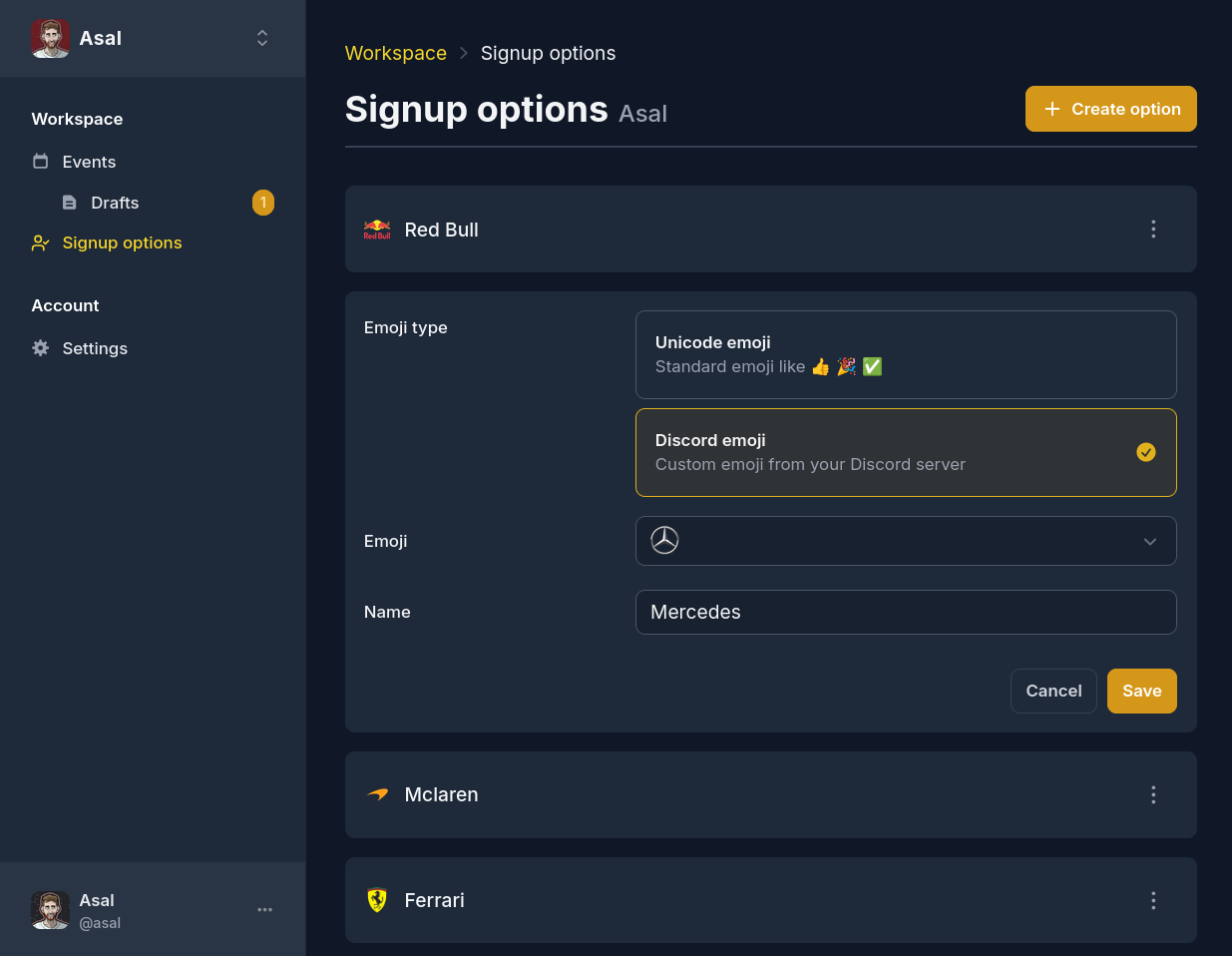
Task: Click the Mercedes star emoji in the Emoji field
Action: coord(664,540)
